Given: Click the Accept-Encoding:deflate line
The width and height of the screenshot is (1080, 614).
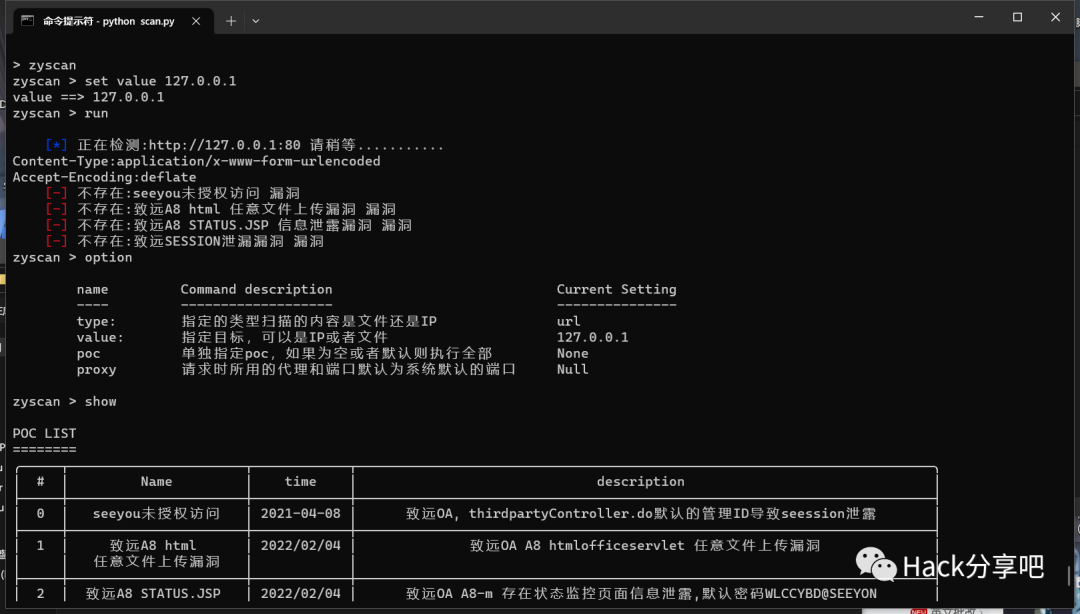Looking at the screenshot, I should tap(104, 177).
